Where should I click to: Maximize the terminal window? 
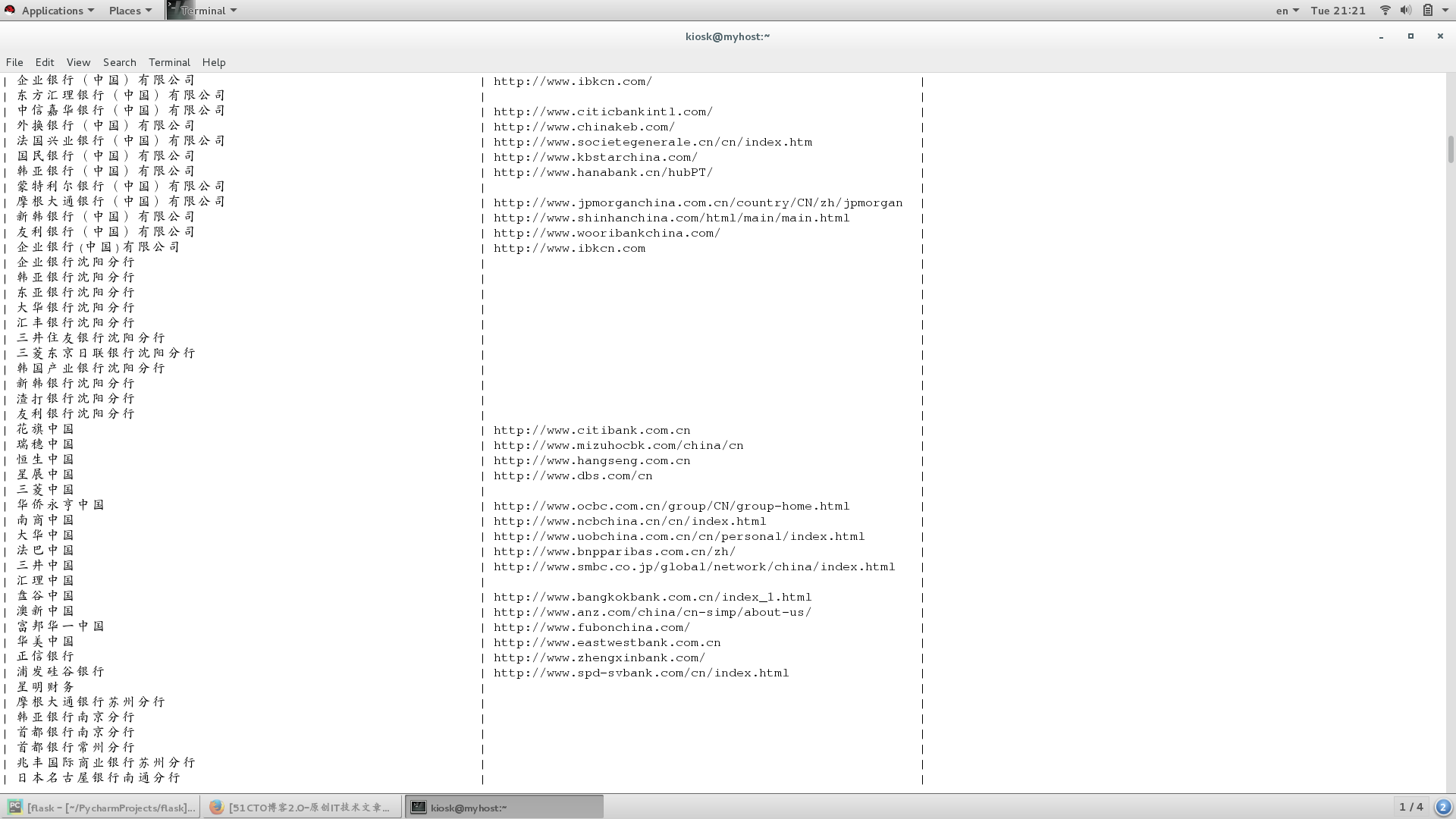(x=1410, y=36)
